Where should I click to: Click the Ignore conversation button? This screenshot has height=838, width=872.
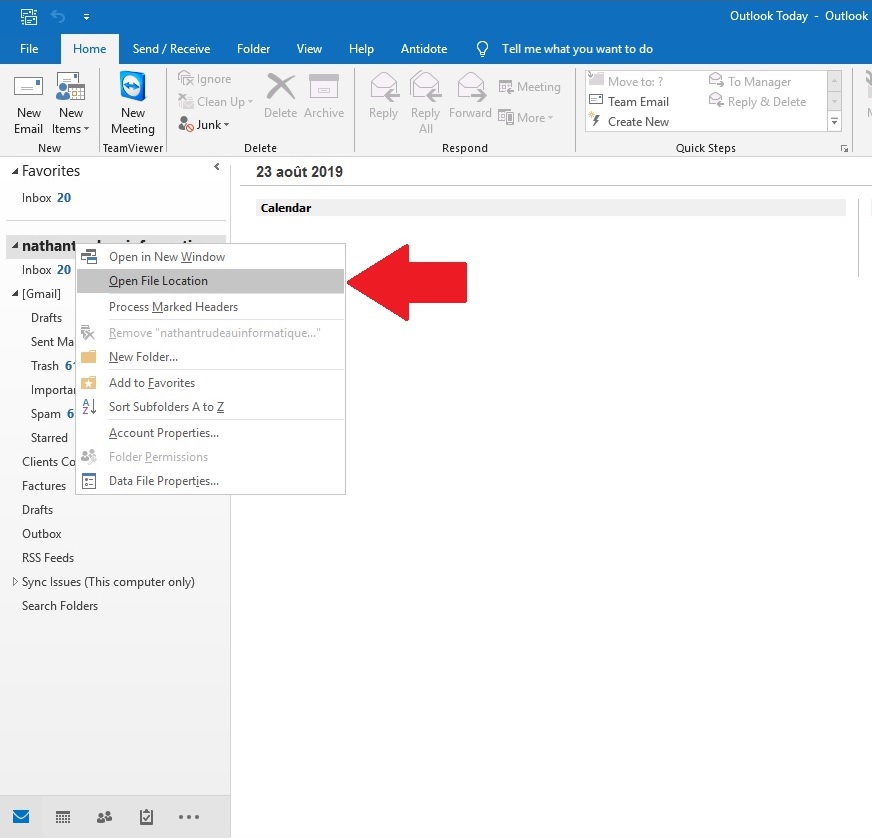(x=204, y=79)
